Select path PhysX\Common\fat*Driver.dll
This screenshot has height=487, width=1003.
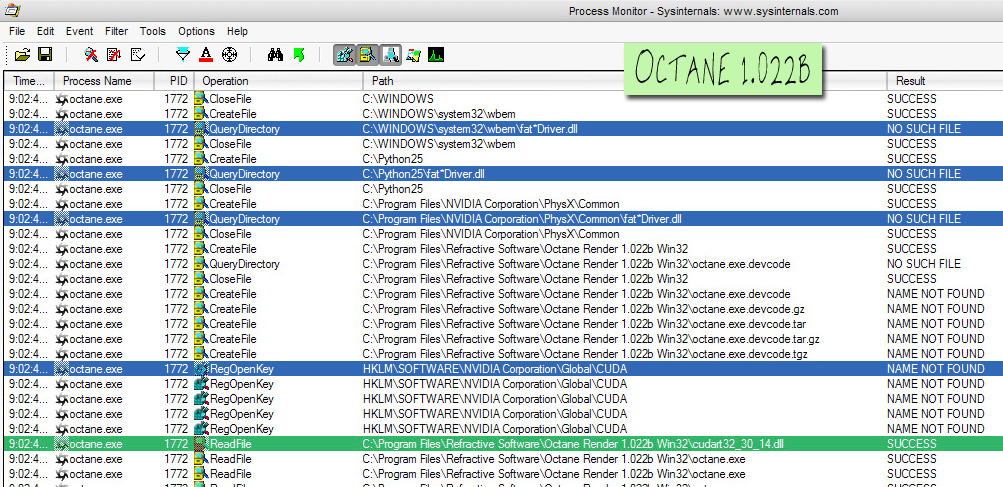[x=523, y=219]
